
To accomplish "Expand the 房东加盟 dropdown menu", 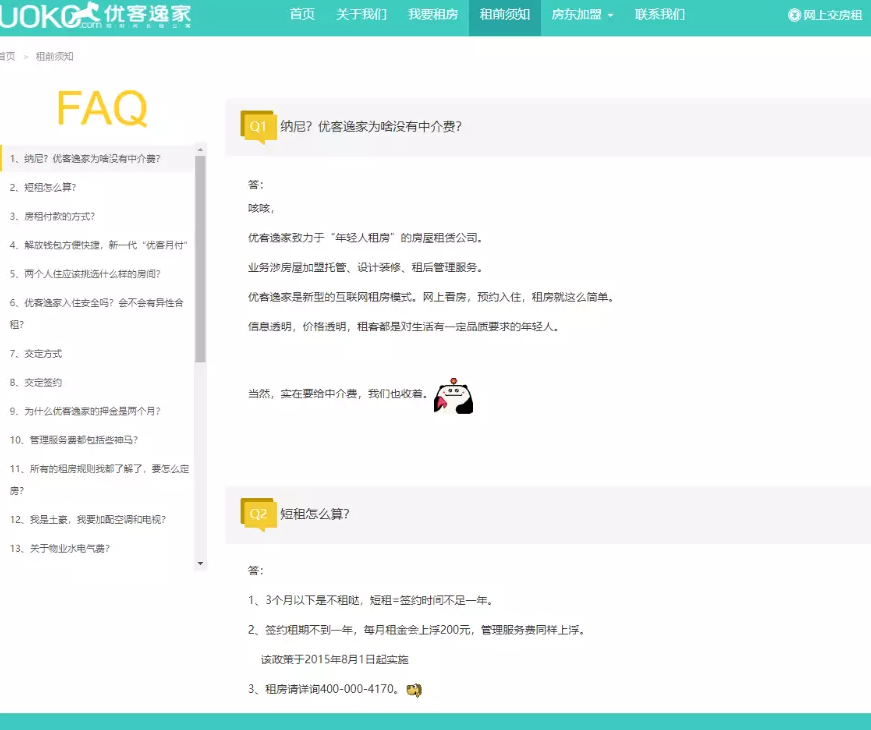I will (x=583, y=15).
